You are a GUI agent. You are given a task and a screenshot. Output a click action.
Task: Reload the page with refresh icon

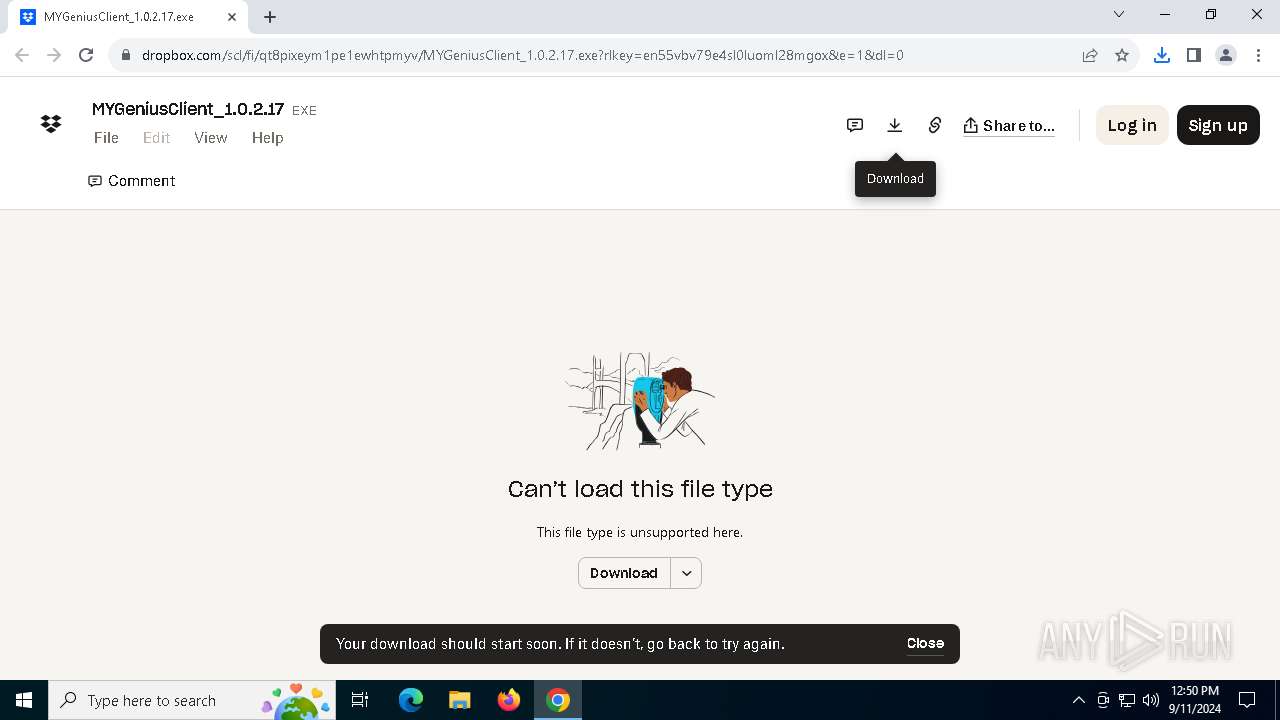click(x=86, y=55)
